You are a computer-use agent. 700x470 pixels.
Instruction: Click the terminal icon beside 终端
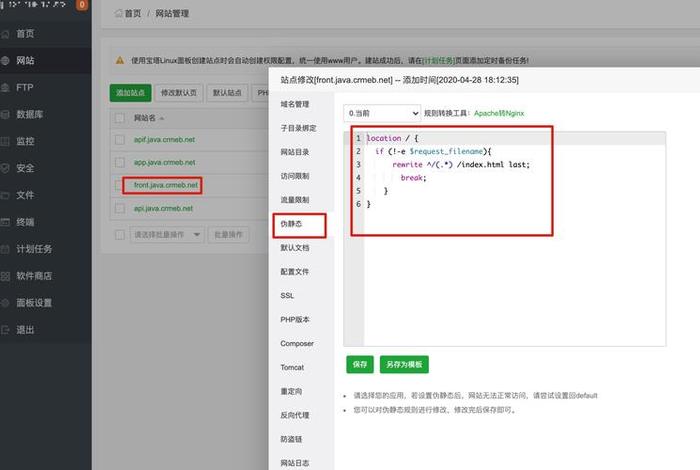coord(5,222)
